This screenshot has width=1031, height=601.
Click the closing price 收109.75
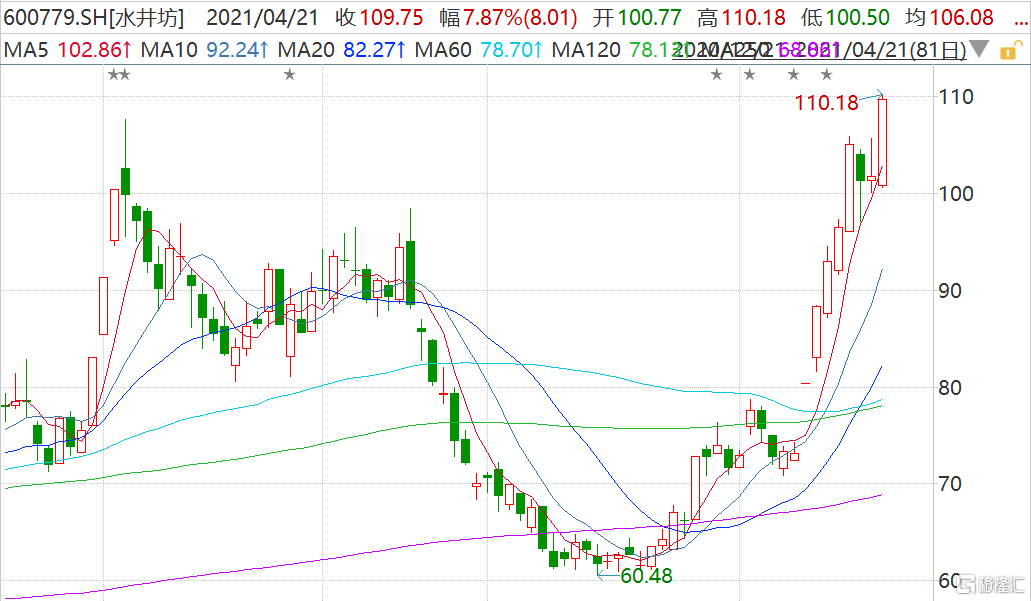click(x=379, y=17)
